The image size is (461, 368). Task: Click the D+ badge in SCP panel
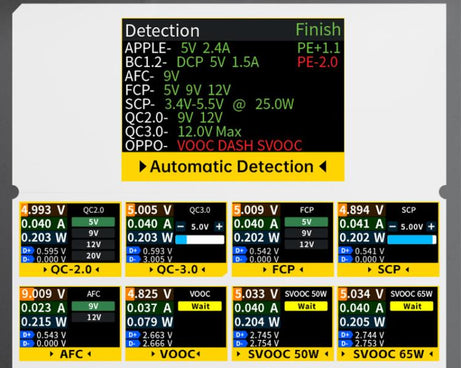point(346,251)
